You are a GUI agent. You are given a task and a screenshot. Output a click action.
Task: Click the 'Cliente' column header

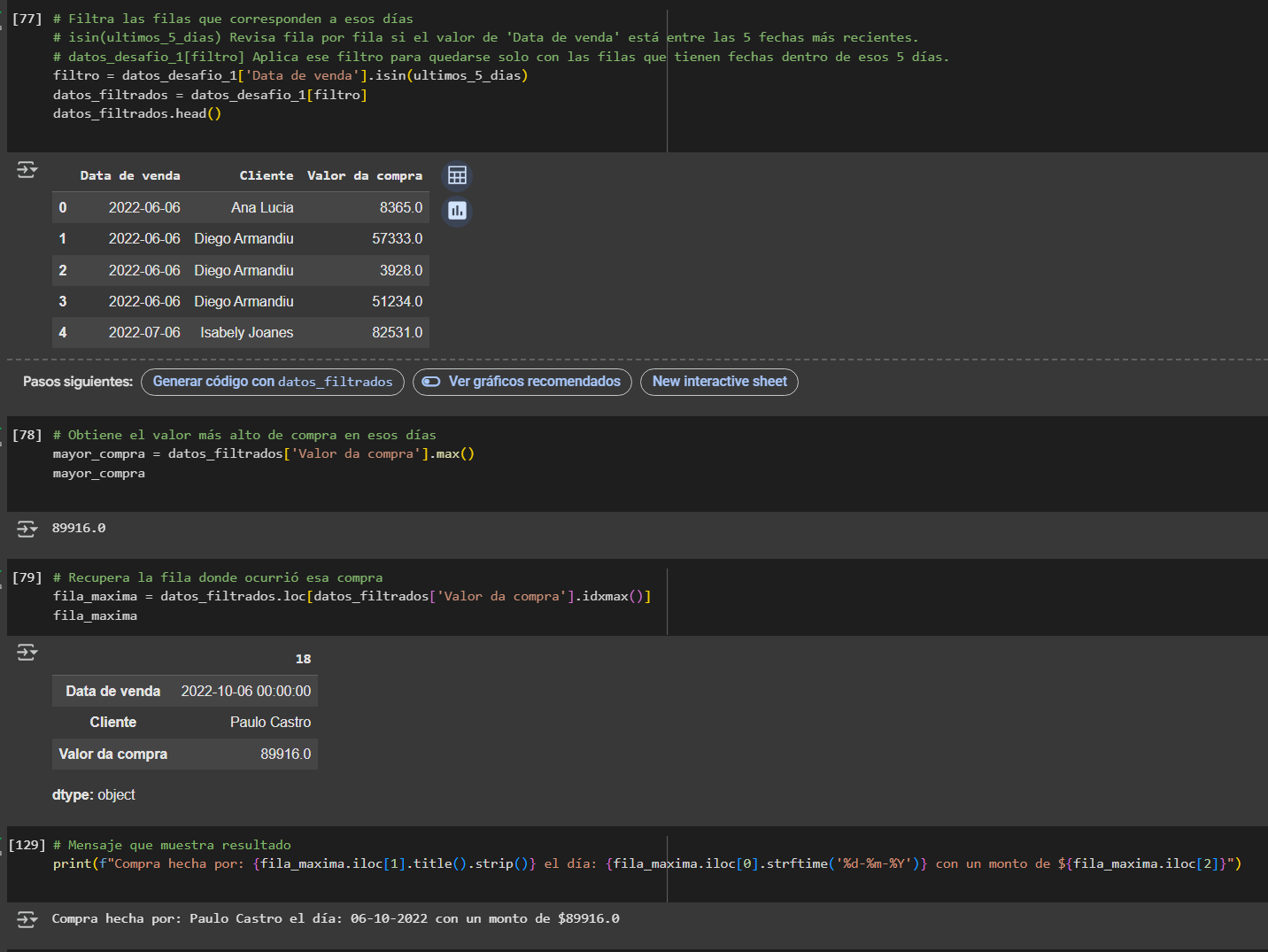tap(267, 175)
